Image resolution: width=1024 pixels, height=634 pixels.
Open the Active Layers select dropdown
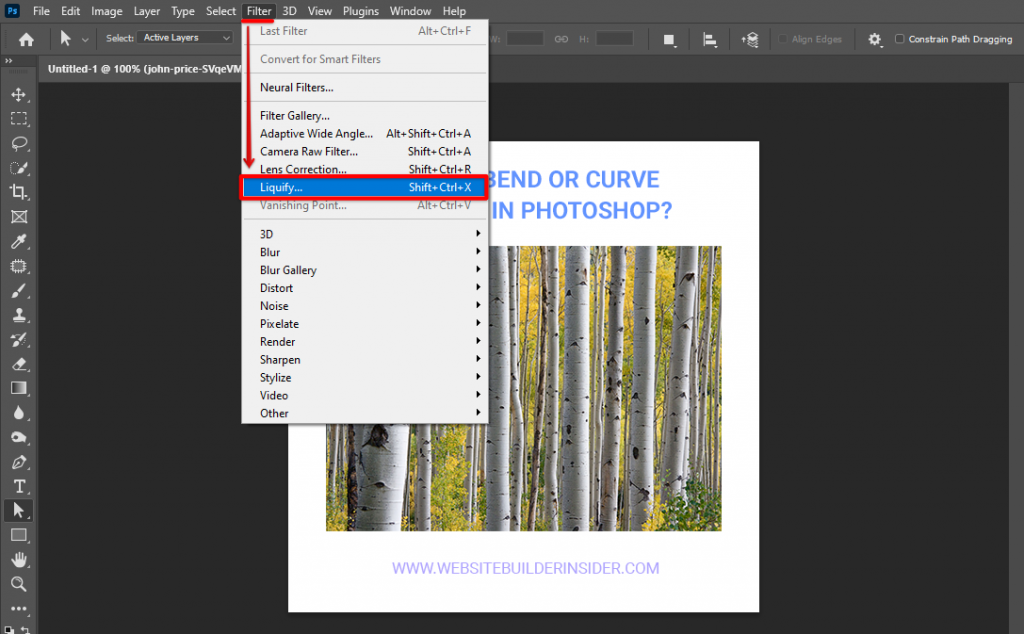[x=185, y=37]
